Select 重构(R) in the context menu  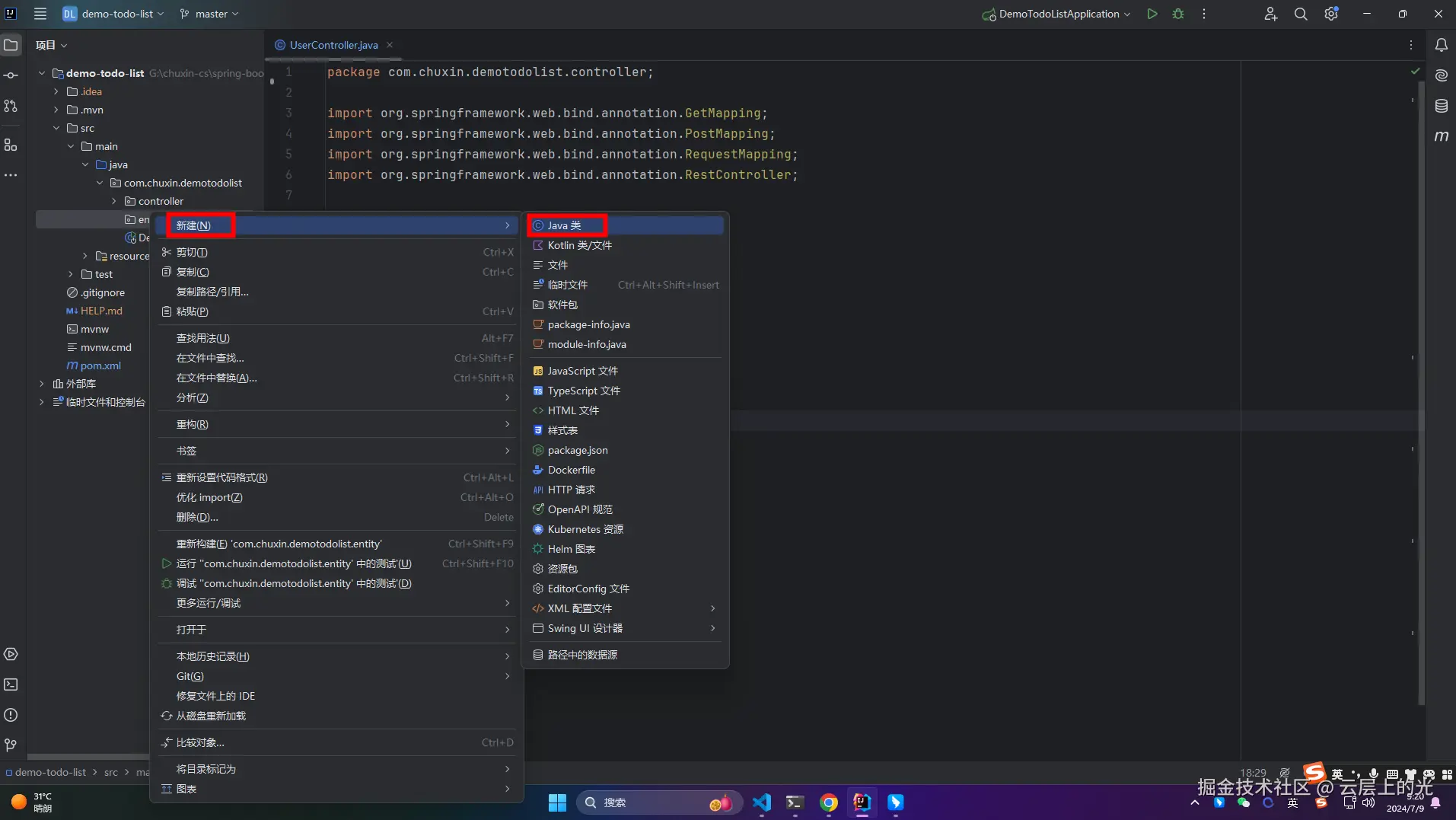tap(337, 424)
